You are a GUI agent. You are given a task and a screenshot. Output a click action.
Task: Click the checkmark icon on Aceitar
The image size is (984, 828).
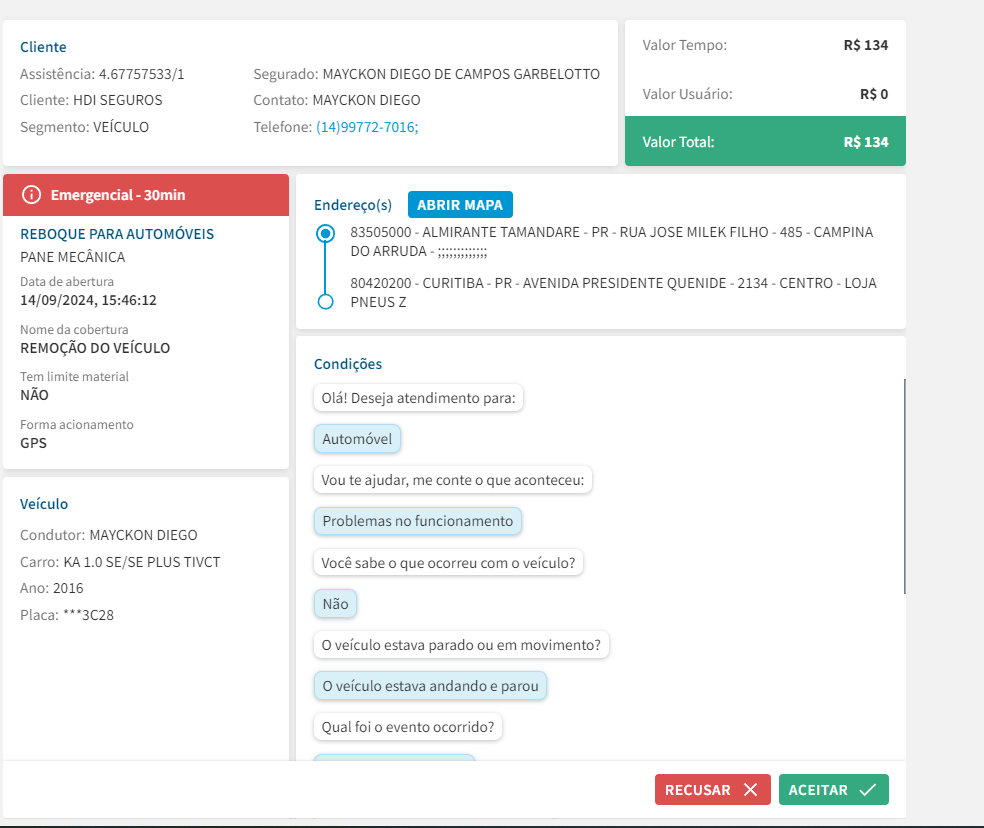(x=867, y=790)
